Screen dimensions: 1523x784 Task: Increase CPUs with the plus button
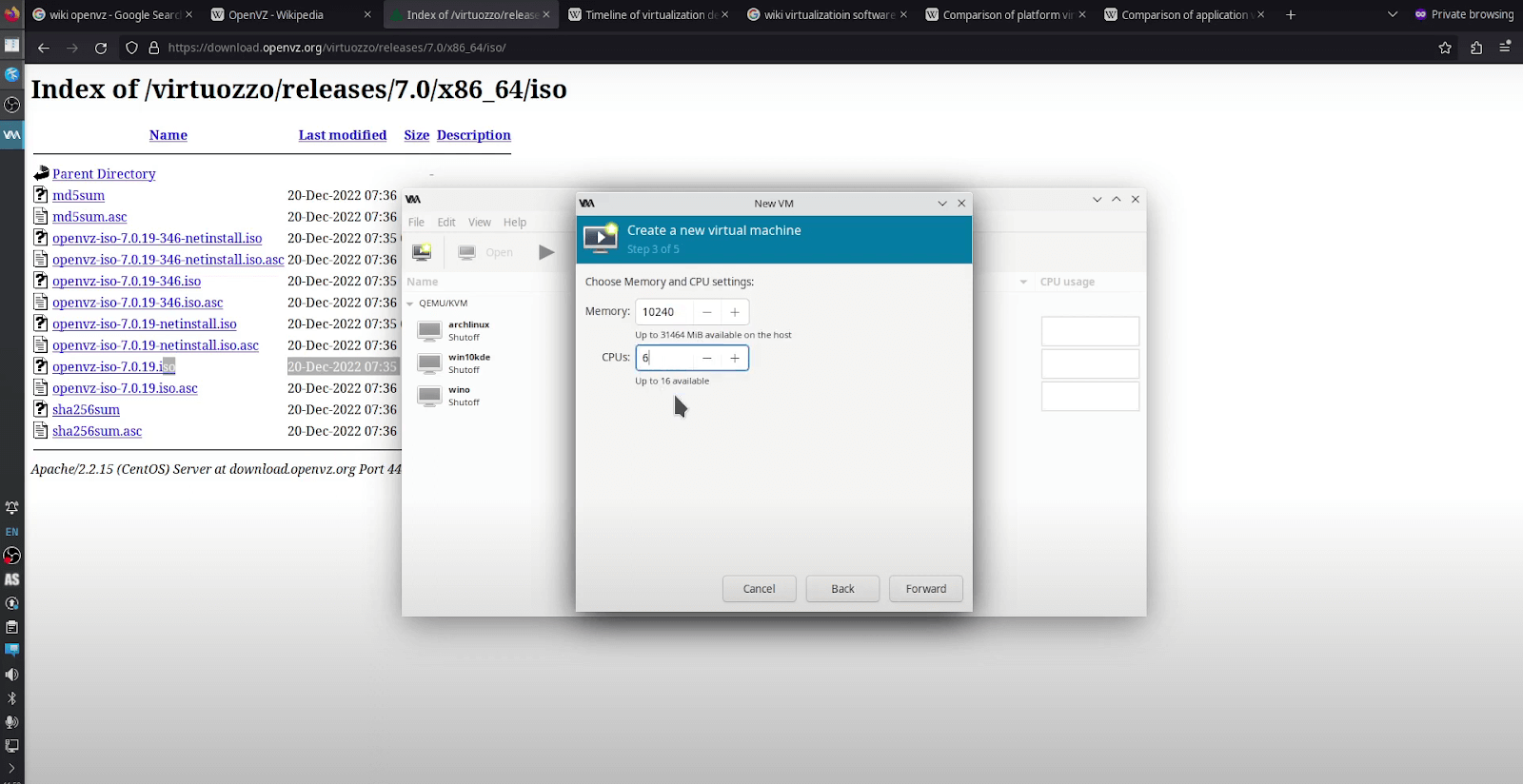click(x=735, y=358)
